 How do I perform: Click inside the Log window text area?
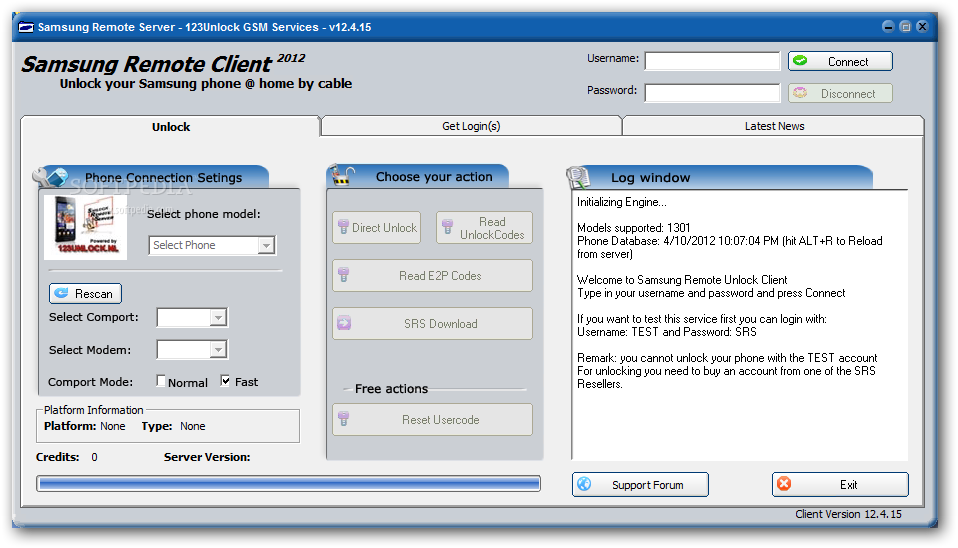(739, 325)
